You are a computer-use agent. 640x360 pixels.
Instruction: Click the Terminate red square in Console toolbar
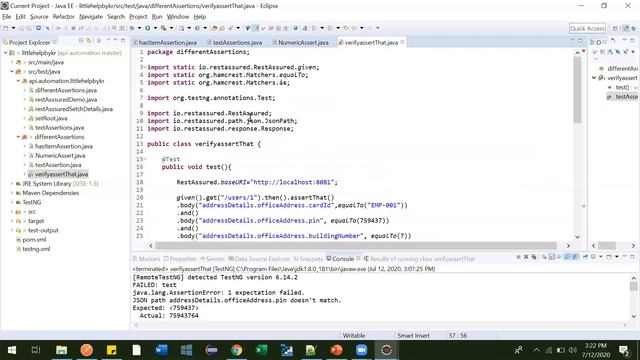click(x=518, y=257)
